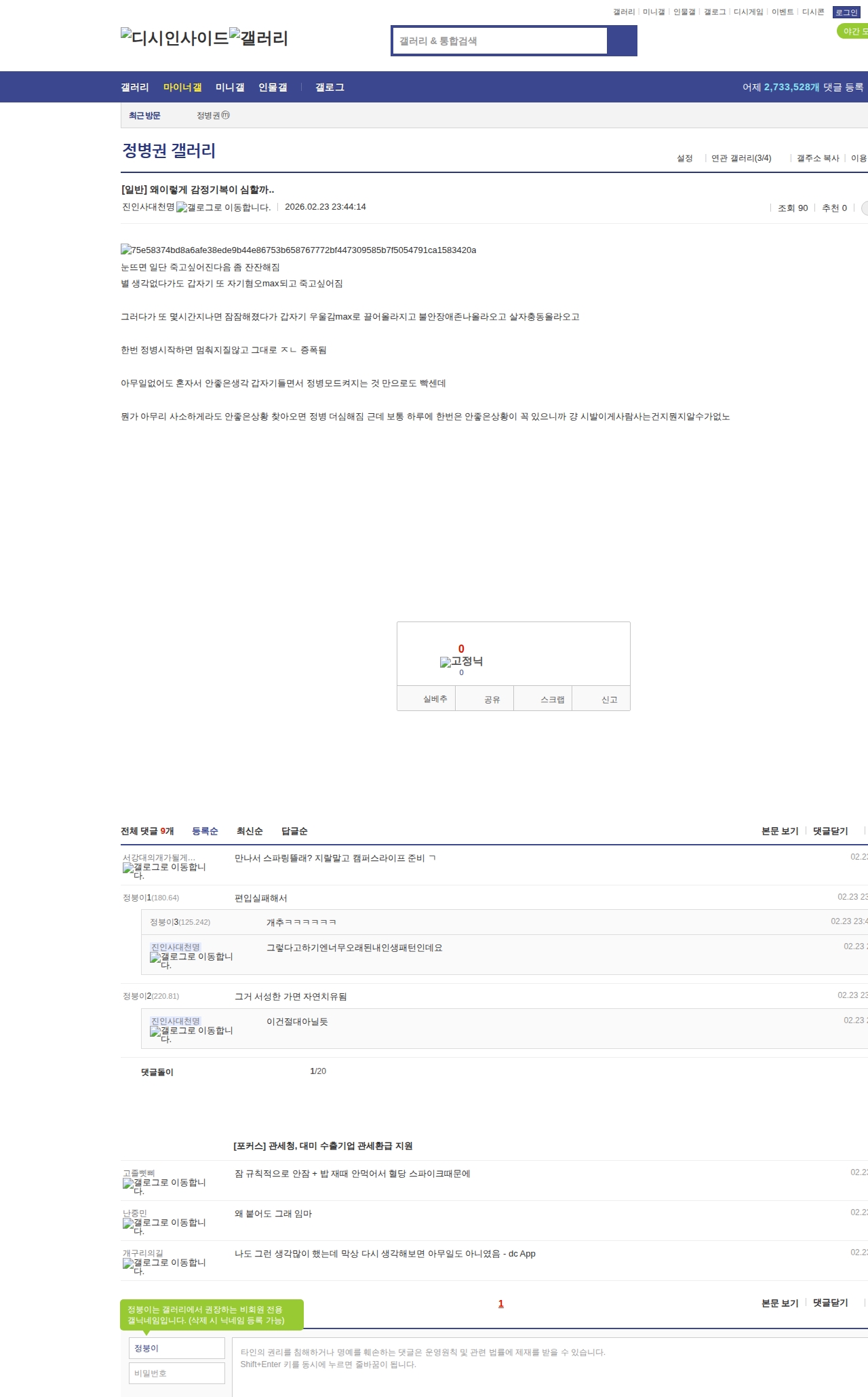Click the 스크랩 button
The height and width of the screenshot is (1397, 868).
[x=543, y=699]
